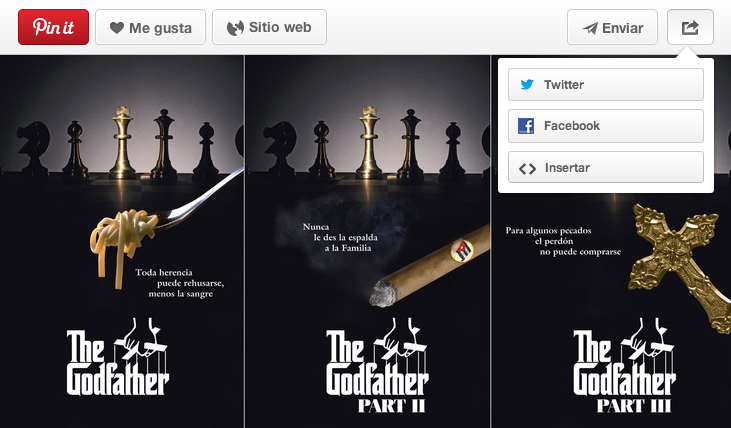Send the pin using Enviar
Screen dimensions: 731x428
coord(612,28)
